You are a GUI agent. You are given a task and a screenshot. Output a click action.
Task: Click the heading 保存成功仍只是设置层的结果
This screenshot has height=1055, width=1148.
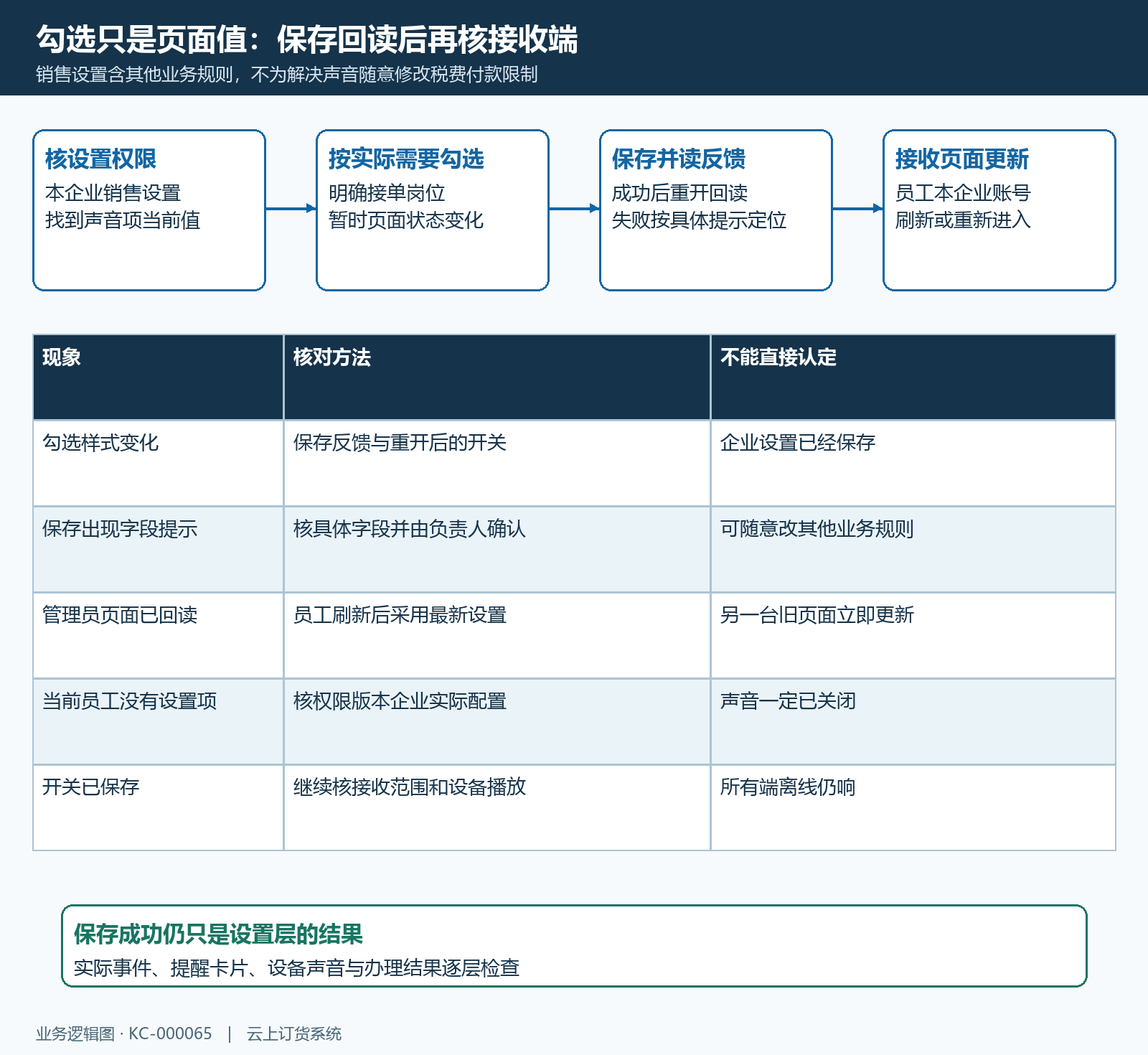[218, 934]
